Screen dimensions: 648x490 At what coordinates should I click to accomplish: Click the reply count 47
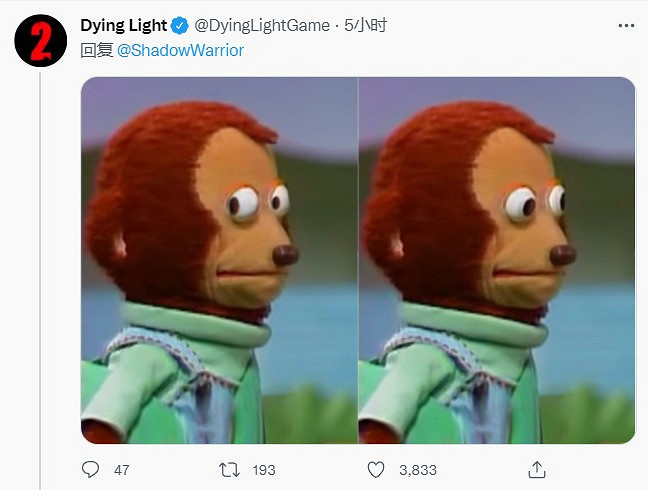pos(121,469)
